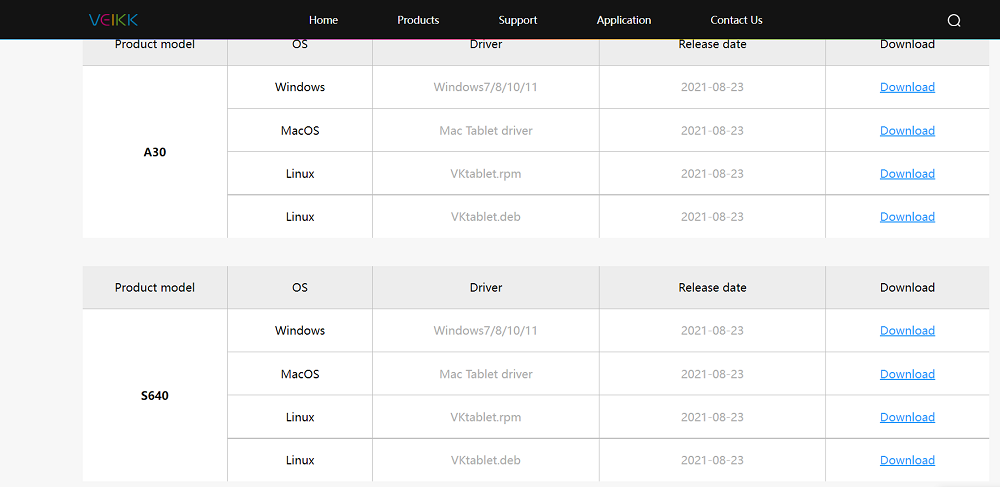Click the VEIKK logo

[113, 20]
